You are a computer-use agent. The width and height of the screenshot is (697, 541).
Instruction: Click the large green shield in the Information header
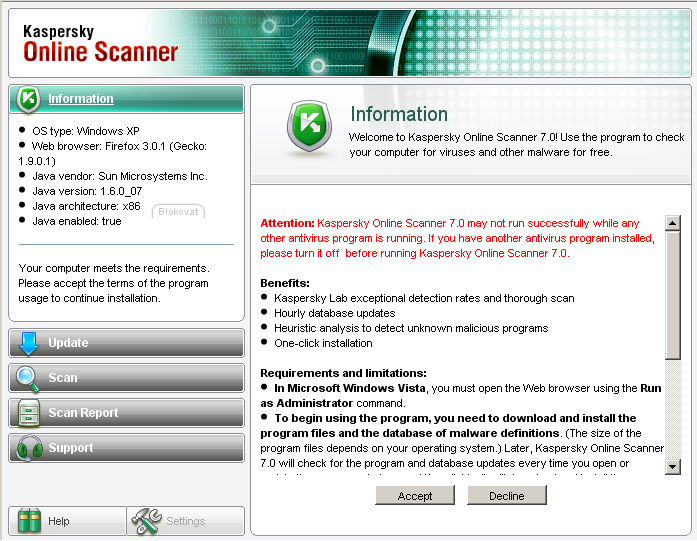pos(309,126)
